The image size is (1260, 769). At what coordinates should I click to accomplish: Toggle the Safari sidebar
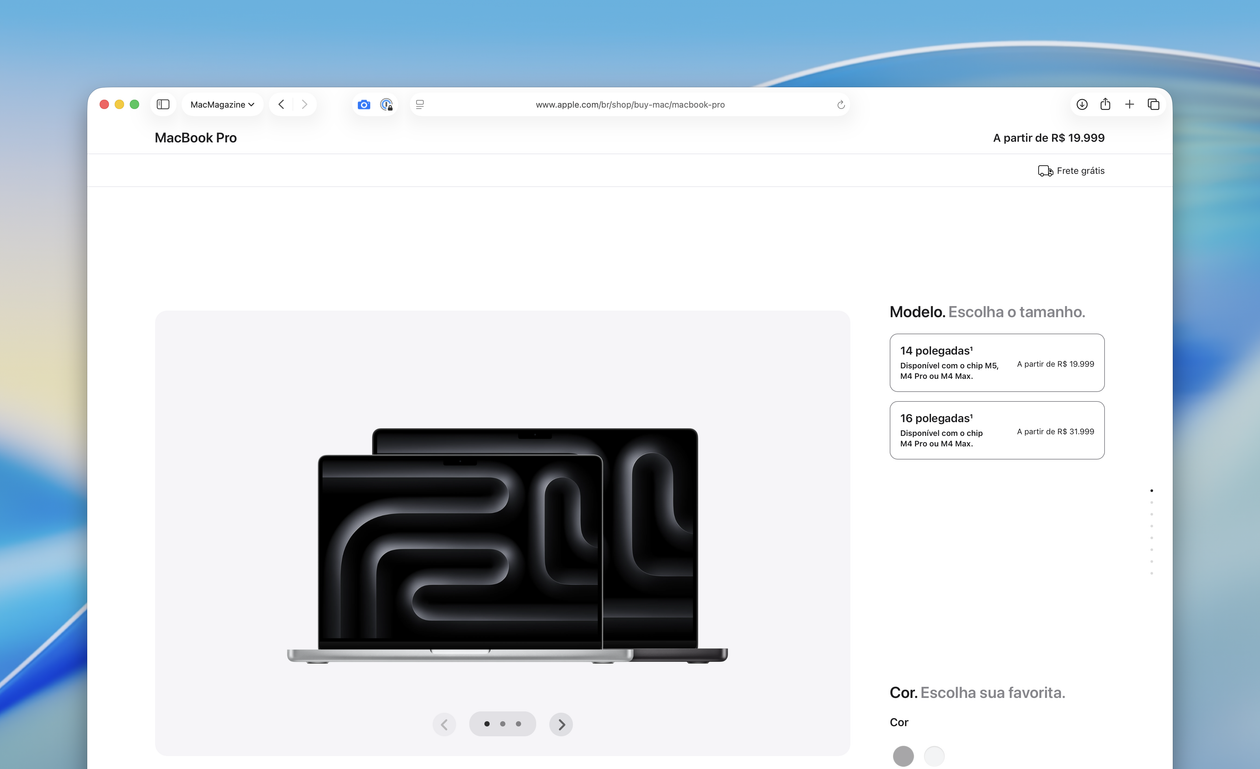point(163,104)
